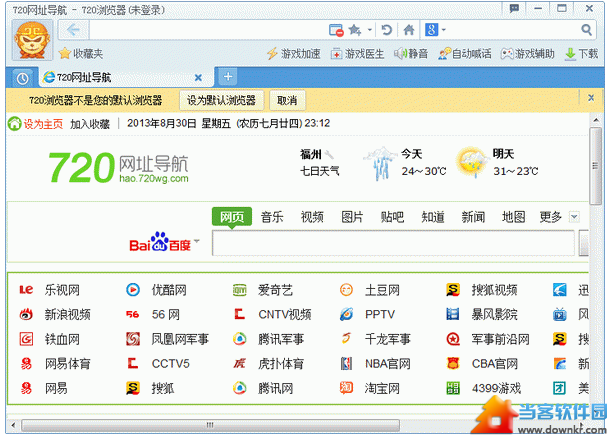
Task: Select the 地图 search tab
Action: 513,217
